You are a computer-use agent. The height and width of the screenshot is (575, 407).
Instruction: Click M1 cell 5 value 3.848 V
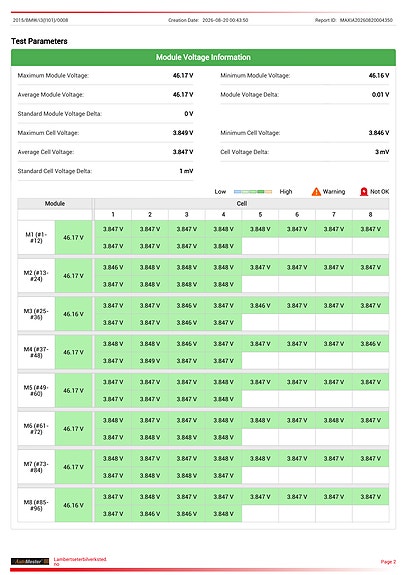(260, 229)
